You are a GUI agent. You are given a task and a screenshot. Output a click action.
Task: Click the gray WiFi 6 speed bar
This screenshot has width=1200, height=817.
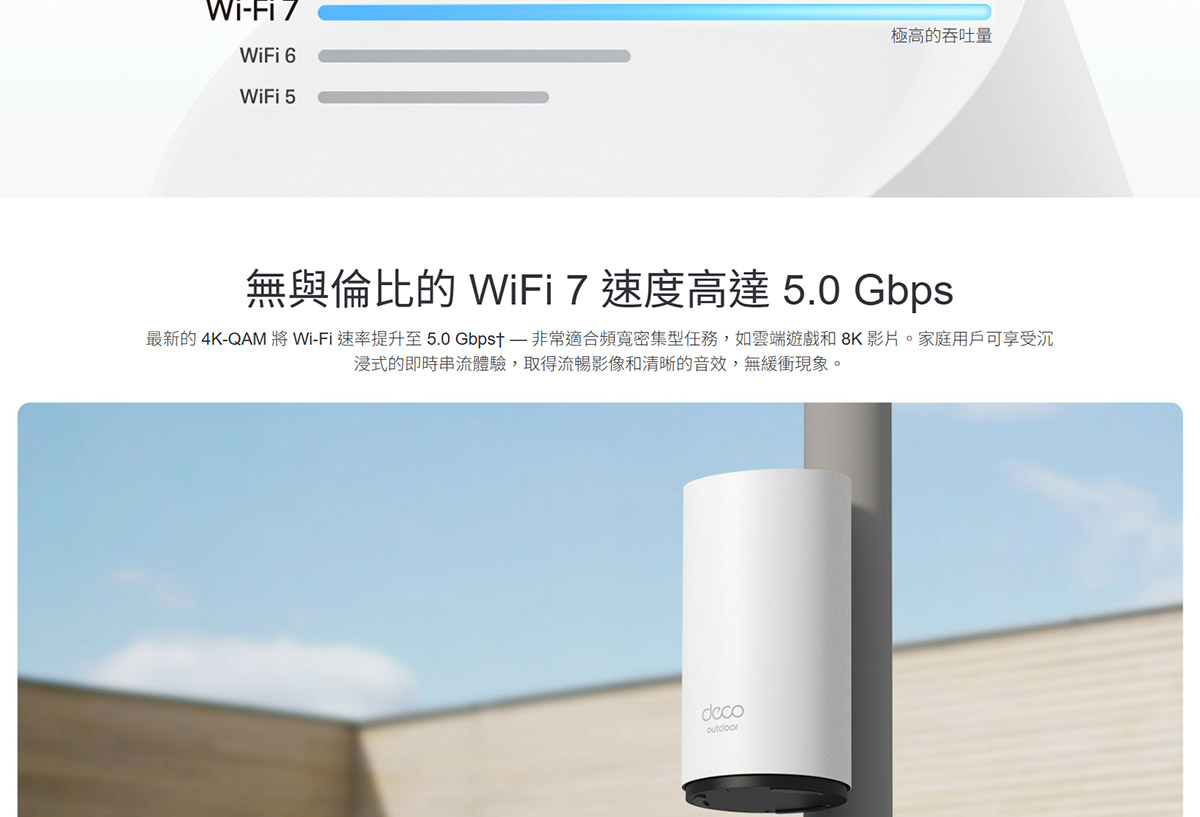(x=474, y=56)
